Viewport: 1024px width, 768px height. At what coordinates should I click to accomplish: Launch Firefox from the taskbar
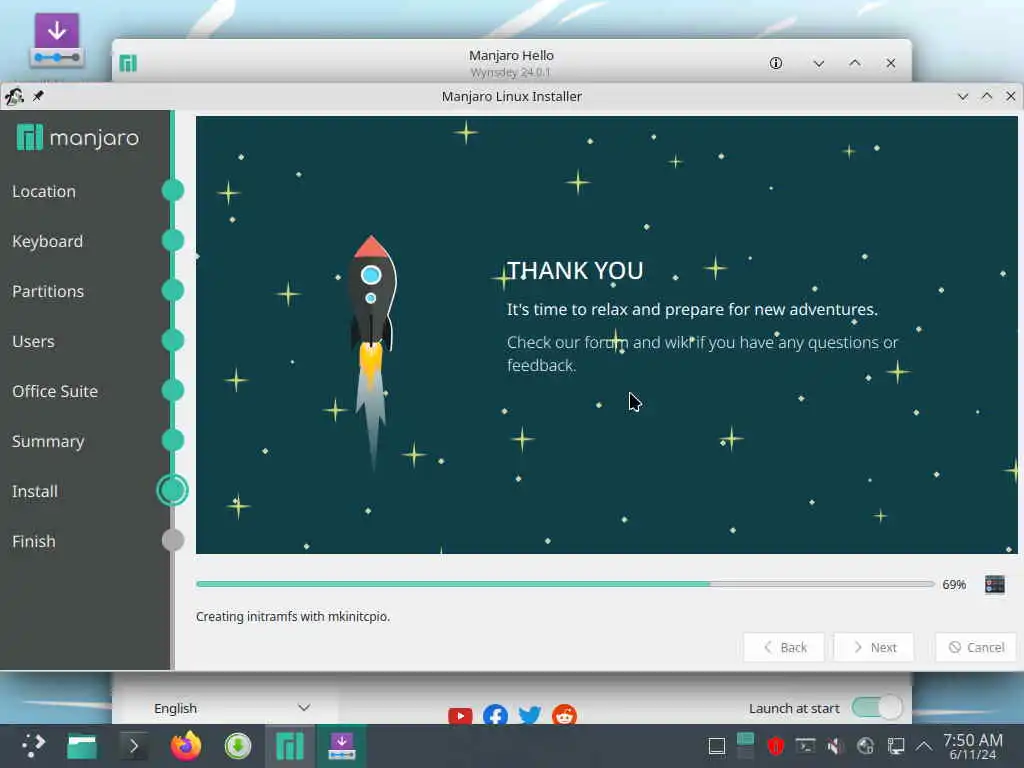click(x=186, y=746)
